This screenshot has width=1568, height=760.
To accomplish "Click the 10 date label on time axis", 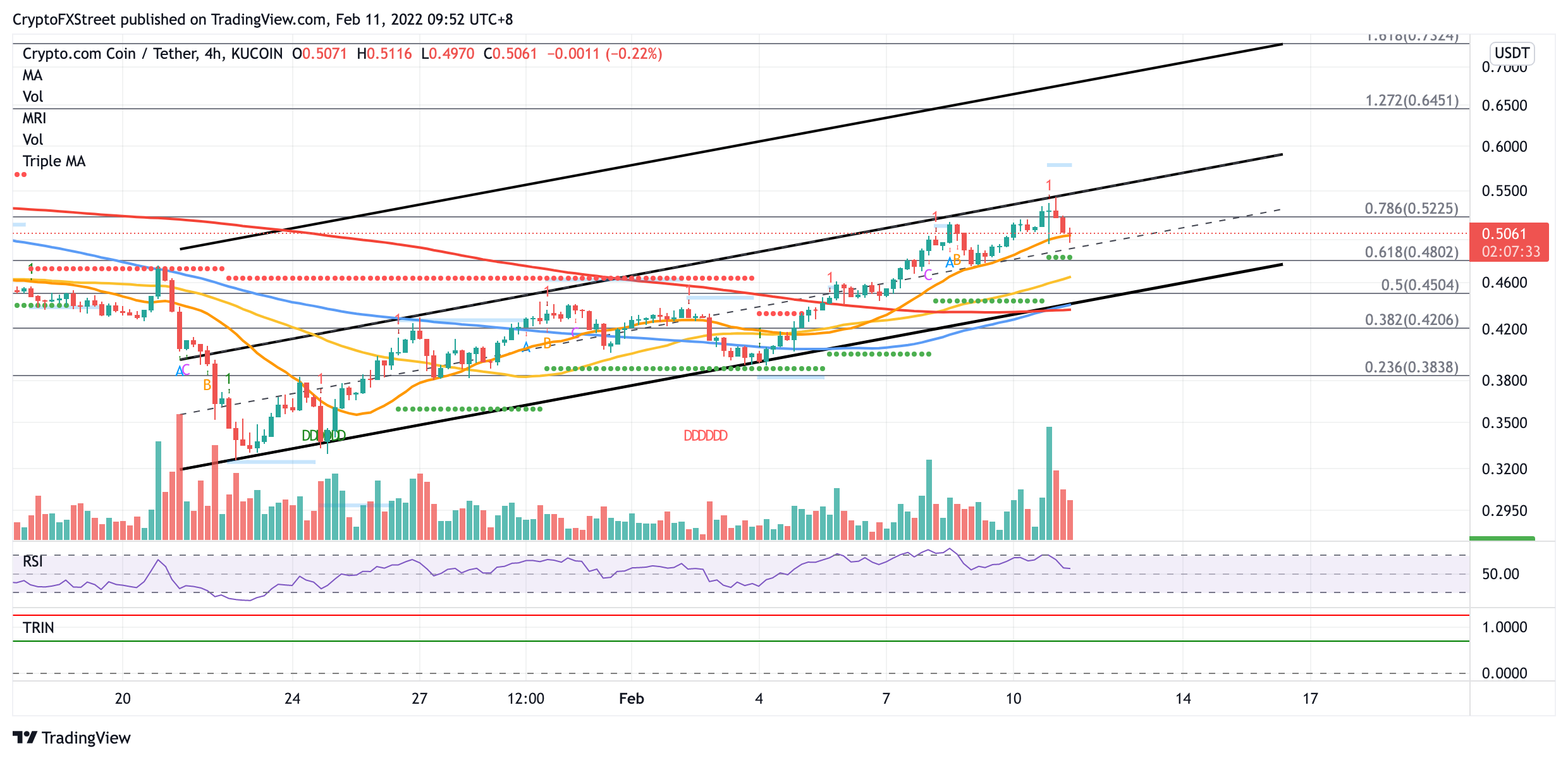I will tap(1013, 699).
